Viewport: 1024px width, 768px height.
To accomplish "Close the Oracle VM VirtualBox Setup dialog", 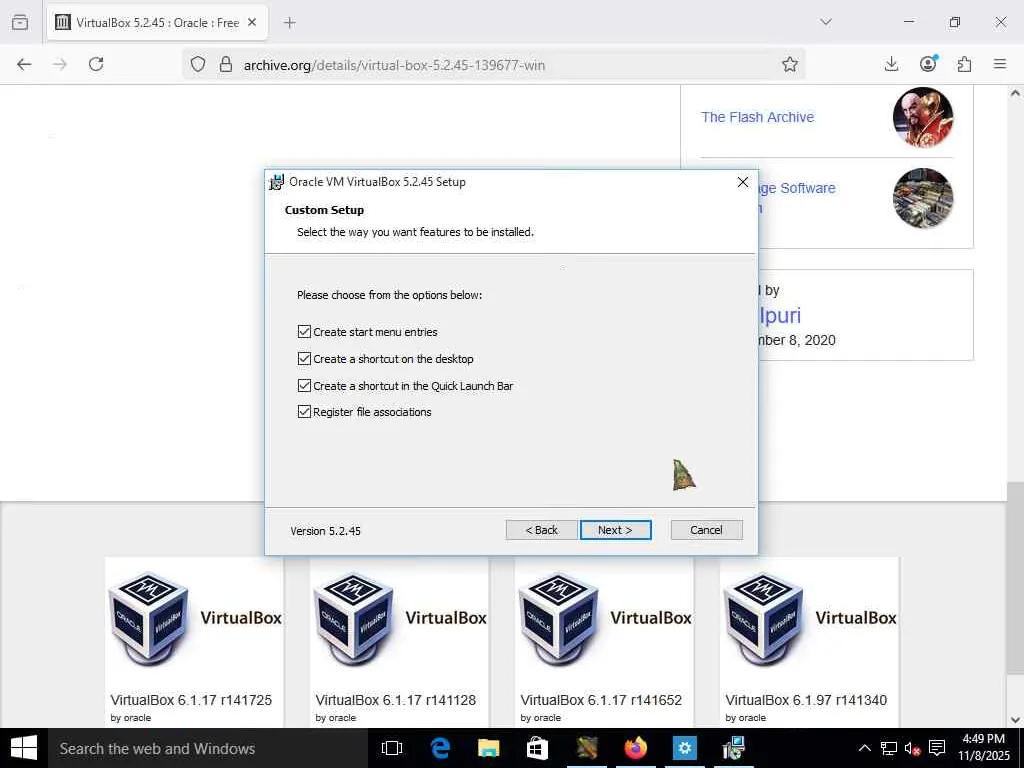I will pos(743,182).
